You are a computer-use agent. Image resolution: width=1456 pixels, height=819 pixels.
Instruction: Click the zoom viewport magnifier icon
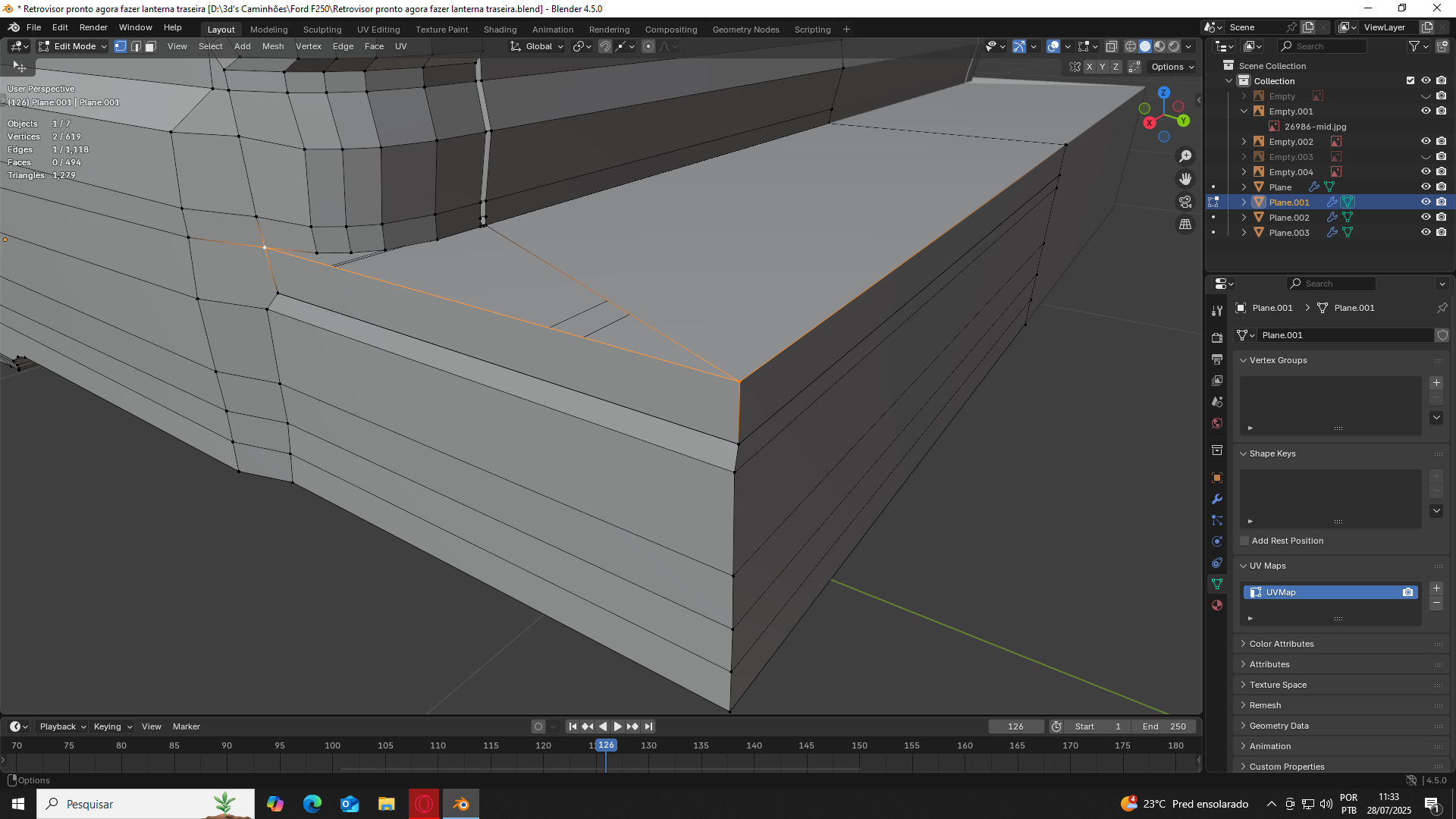(x=1185, y=156)
